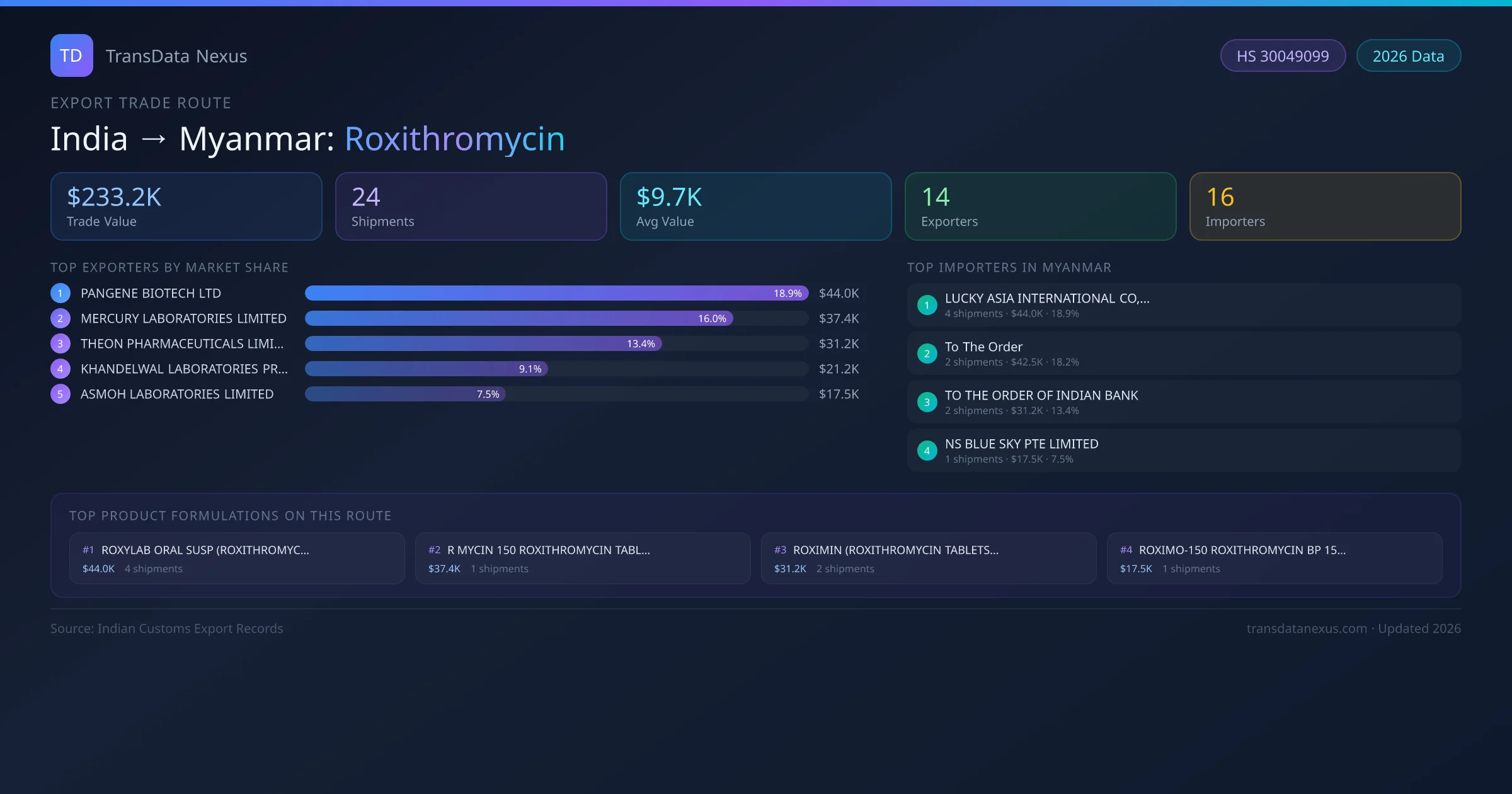Click the 2026 Data pill
The image size is (1512, 794).
click(1408, 55)
